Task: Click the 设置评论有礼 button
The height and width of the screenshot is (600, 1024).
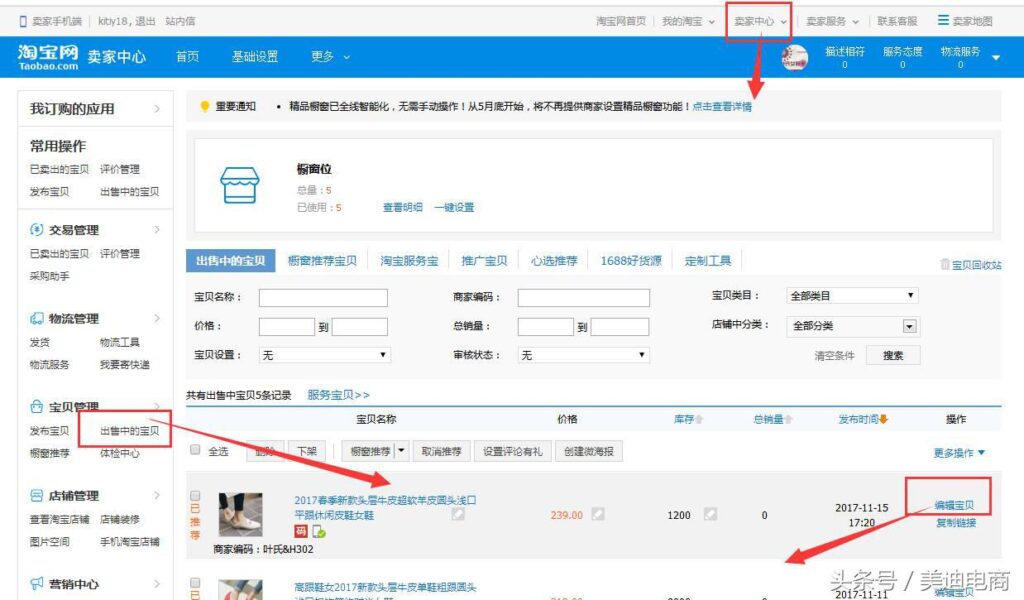Action: 513,451
